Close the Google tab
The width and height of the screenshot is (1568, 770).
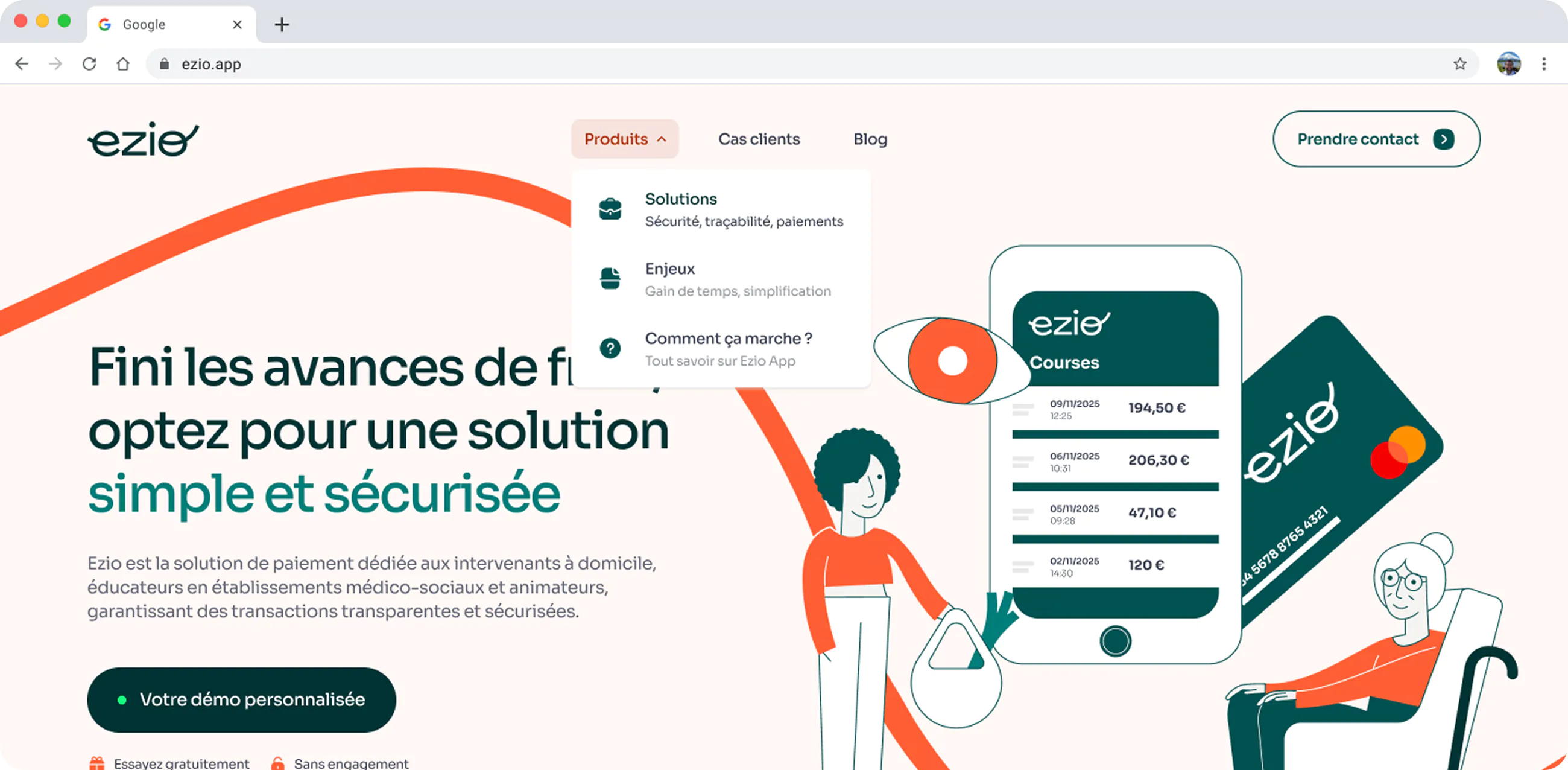238,24
